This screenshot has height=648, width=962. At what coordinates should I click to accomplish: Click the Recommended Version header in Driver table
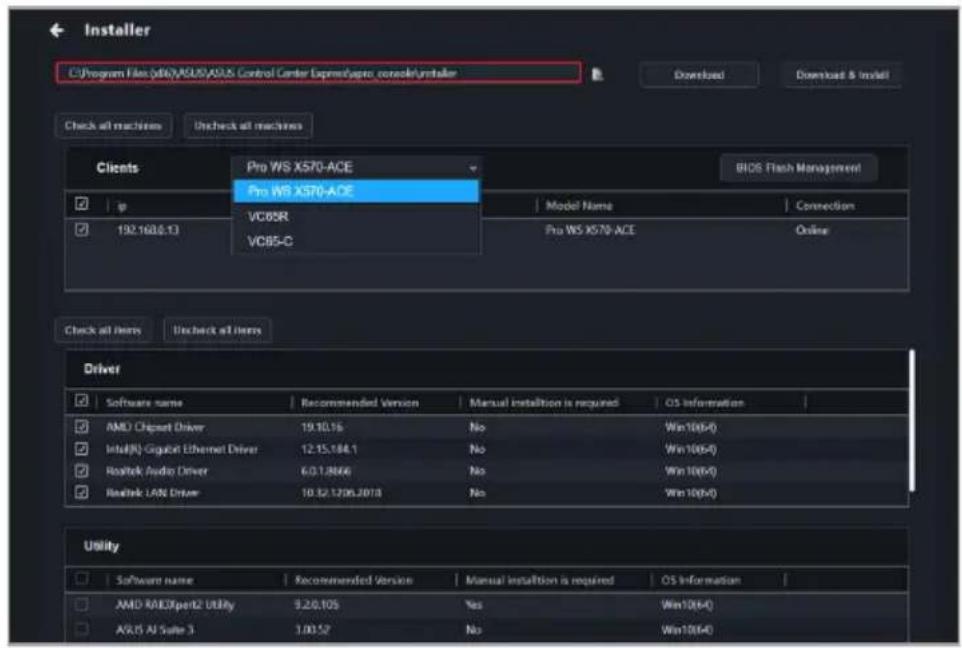tap(360, 403)
